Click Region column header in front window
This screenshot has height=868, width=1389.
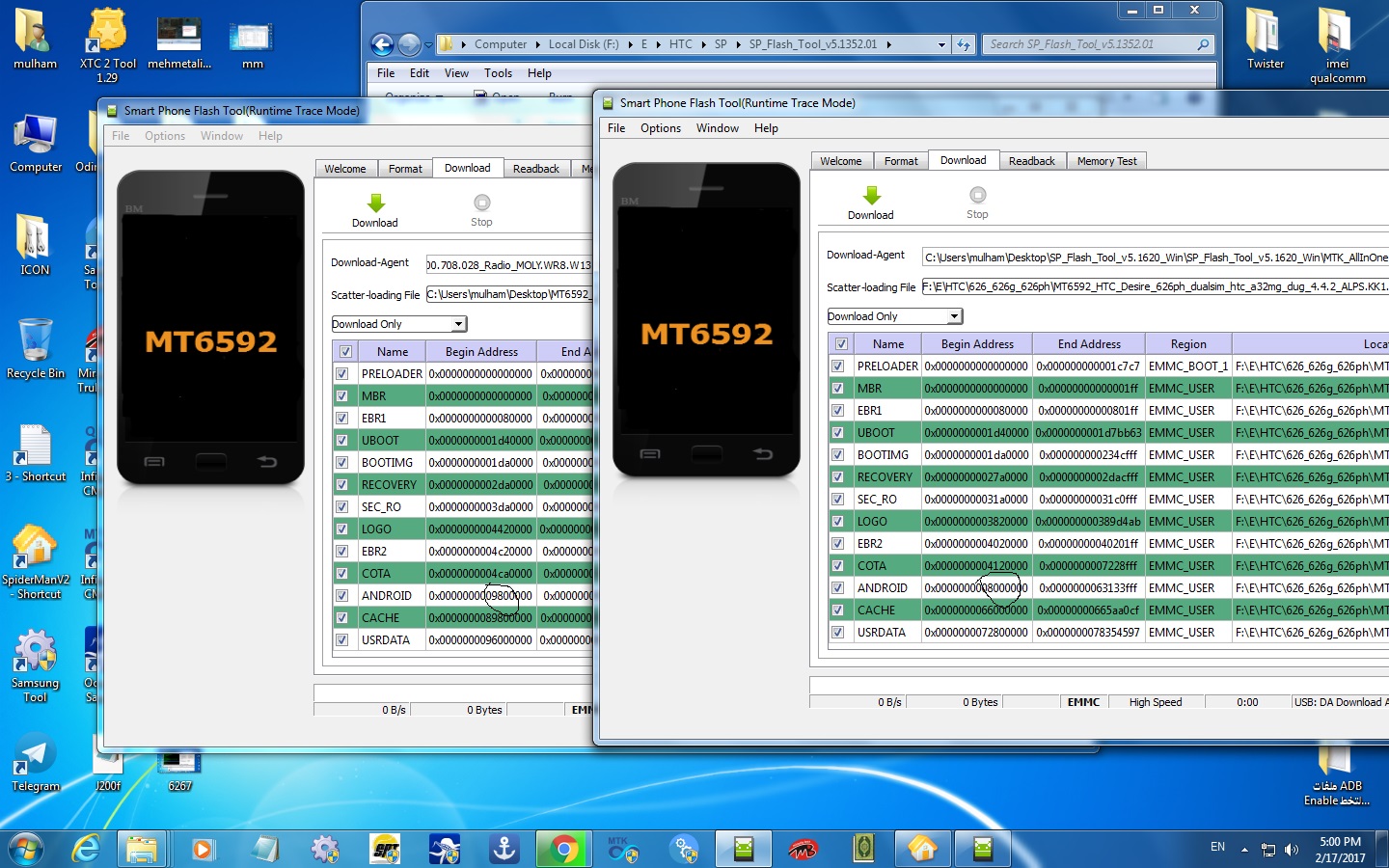coord(1188,344)
